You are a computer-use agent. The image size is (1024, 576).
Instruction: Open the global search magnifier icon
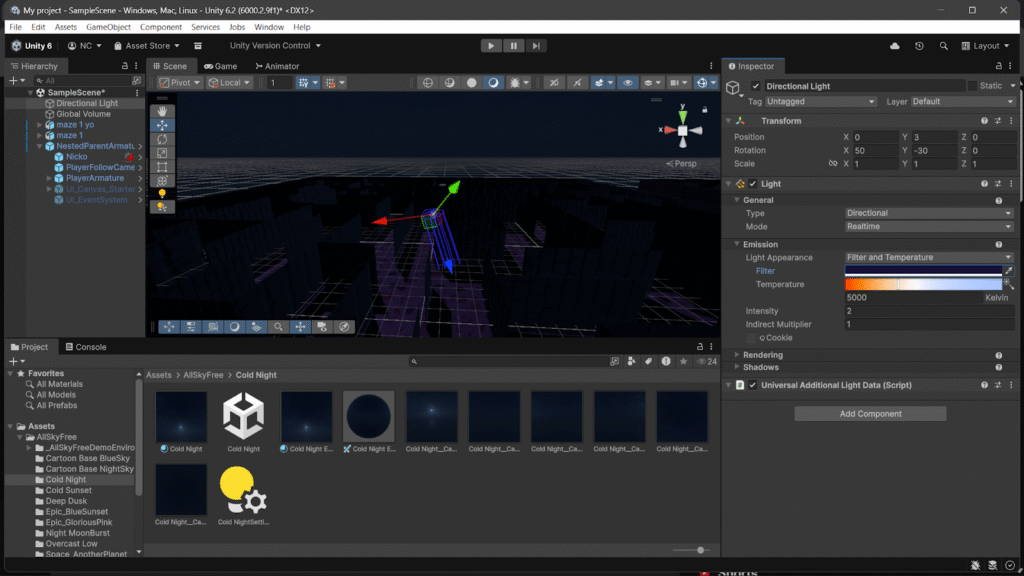pyautogui.click(x=944, y=46)
